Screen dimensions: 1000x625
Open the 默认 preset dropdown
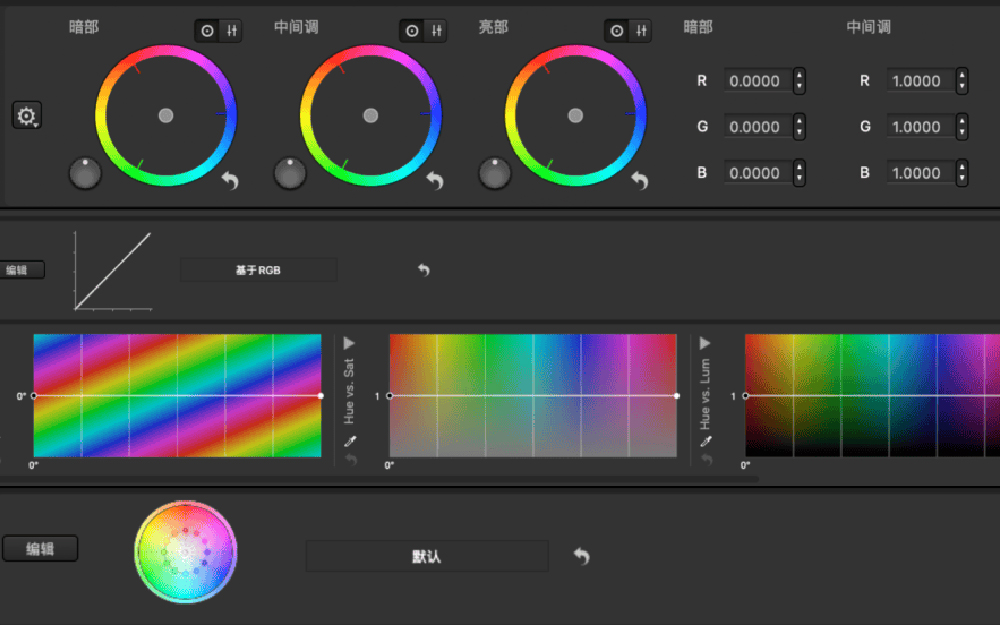pos(427,556)
